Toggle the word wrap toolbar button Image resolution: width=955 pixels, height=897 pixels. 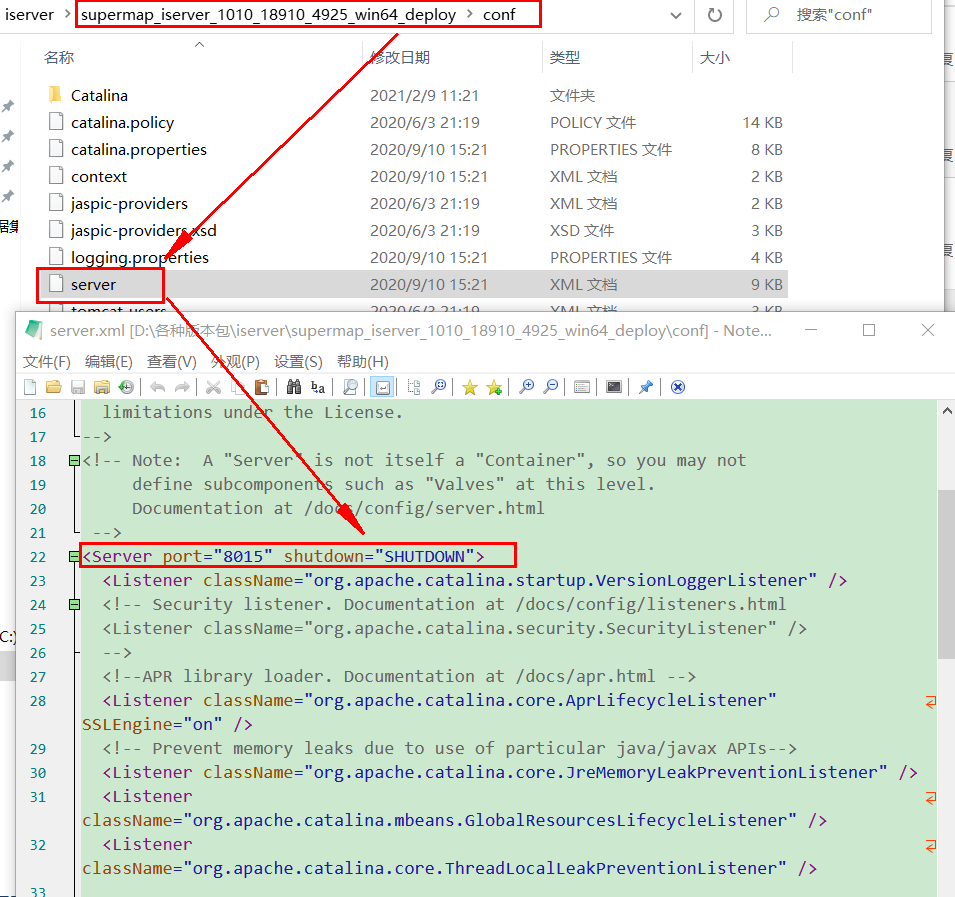pos(383,387)
